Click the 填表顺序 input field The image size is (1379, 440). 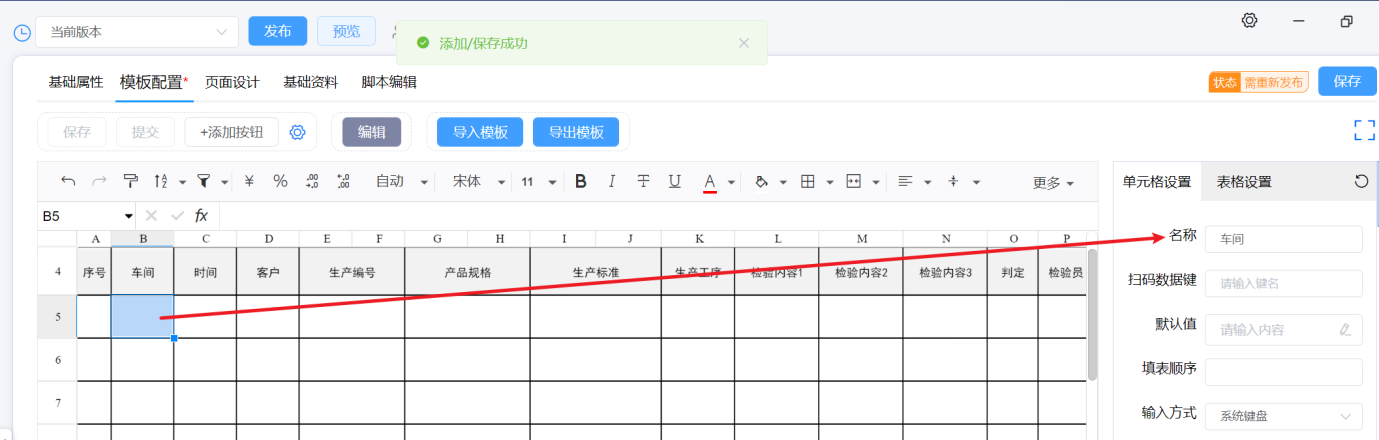pyautogui.click(x=1284, y=372)
